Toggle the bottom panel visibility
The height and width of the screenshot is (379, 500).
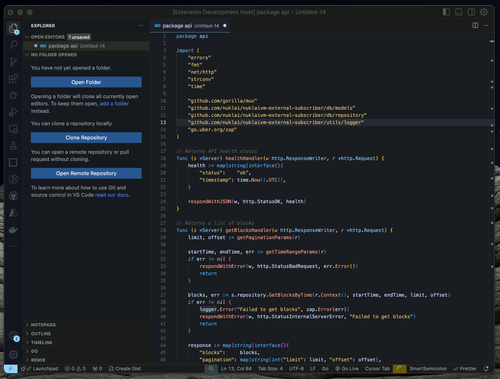point(459,12)
